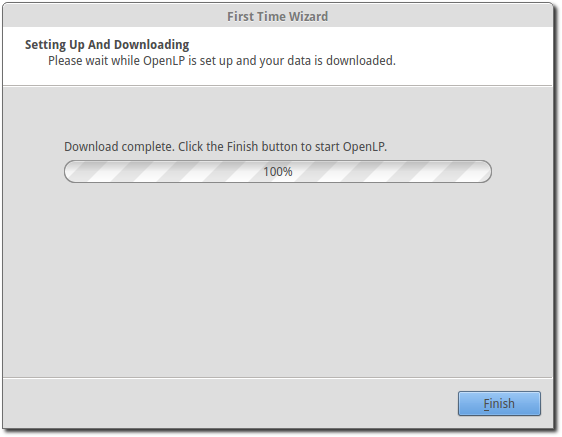Click the empty gray area below progress bar

(x=277, y=280)
